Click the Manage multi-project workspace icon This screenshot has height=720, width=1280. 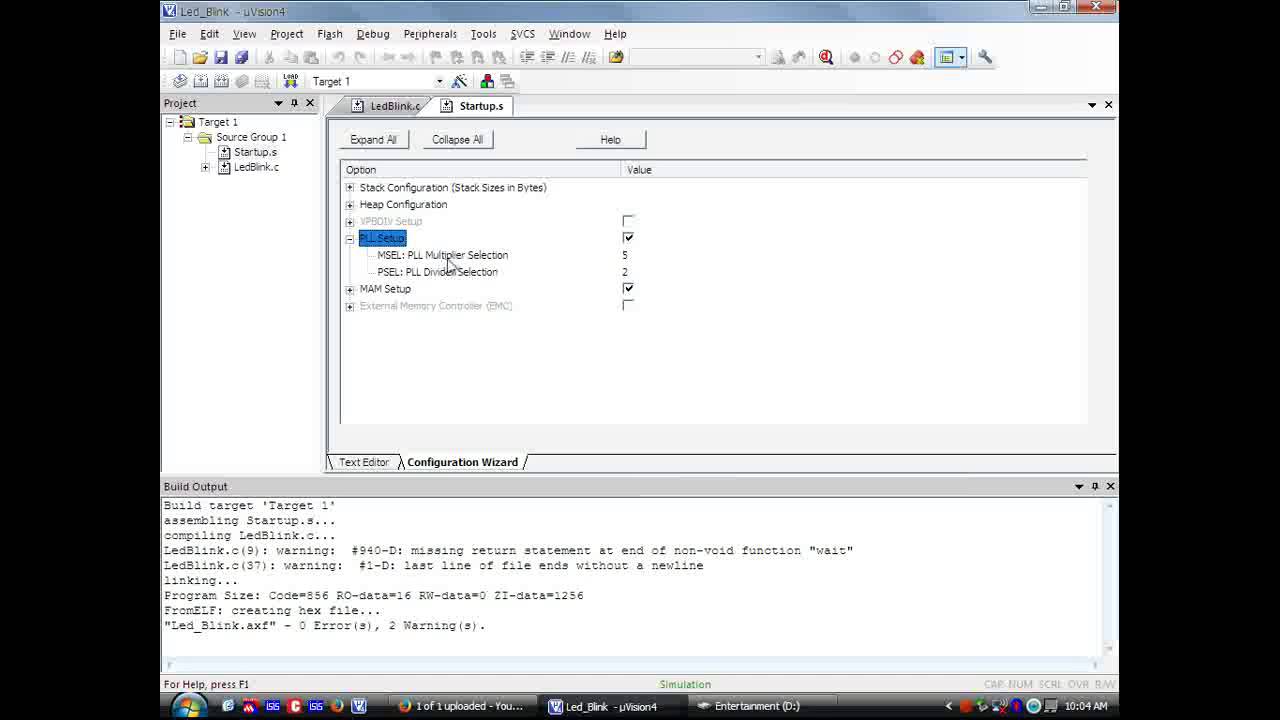507,81
